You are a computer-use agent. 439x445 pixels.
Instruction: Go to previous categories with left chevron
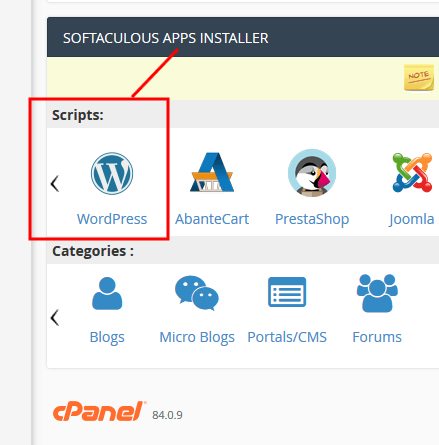(55, 318)
